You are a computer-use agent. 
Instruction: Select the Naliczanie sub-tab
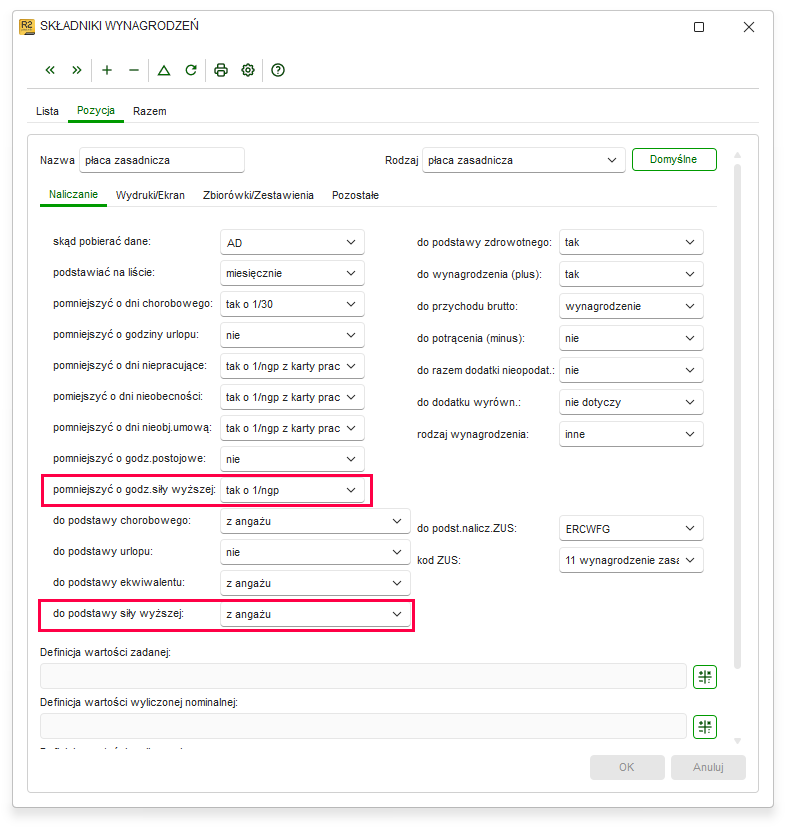point(73,195)
